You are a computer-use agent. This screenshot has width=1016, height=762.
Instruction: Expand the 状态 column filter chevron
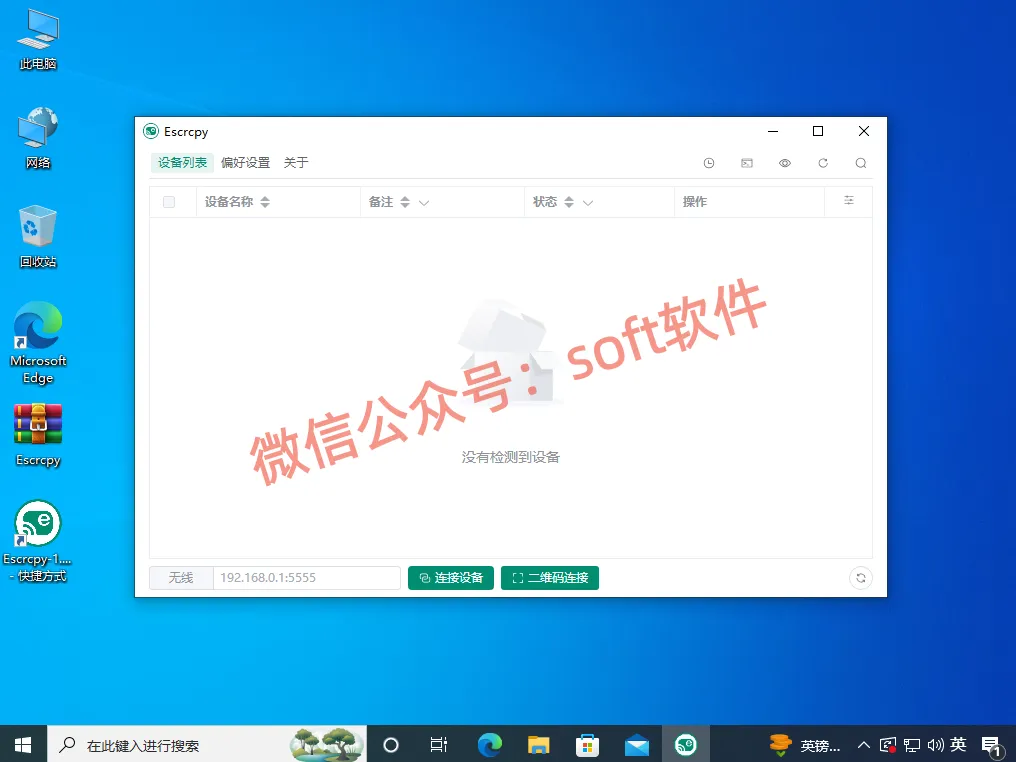588,203
